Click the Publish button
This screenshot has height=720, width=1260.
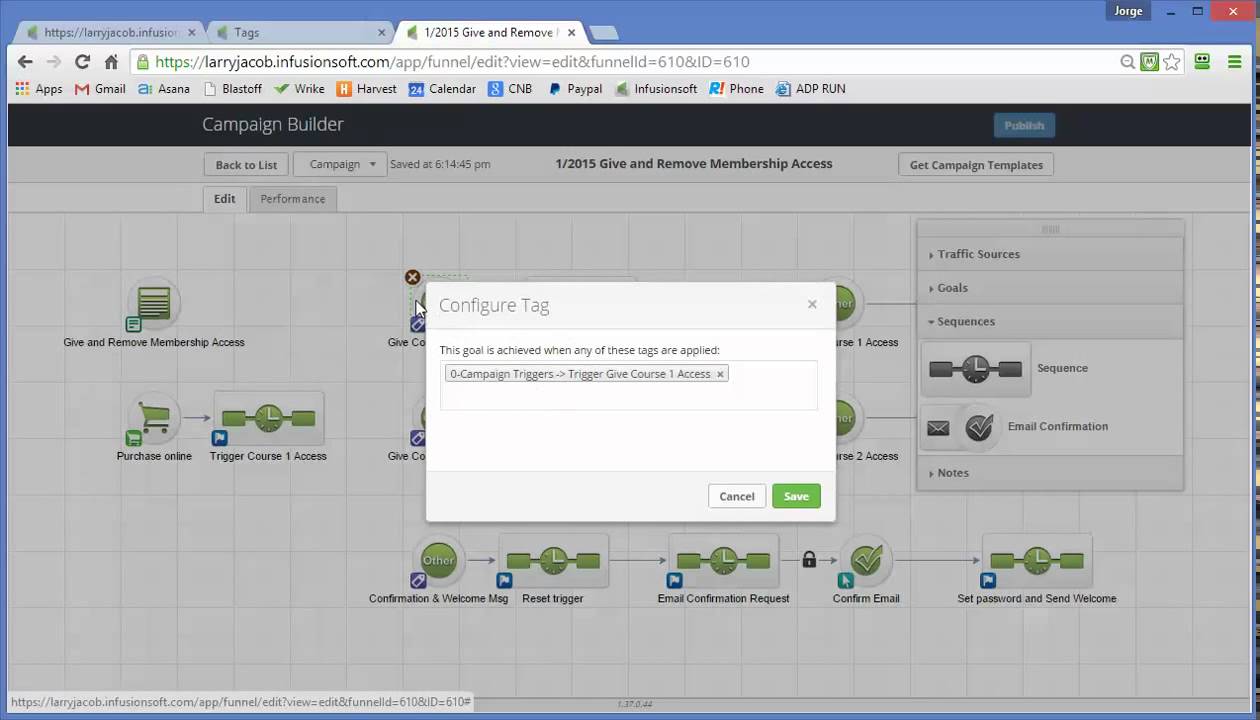pos(1024,125)
